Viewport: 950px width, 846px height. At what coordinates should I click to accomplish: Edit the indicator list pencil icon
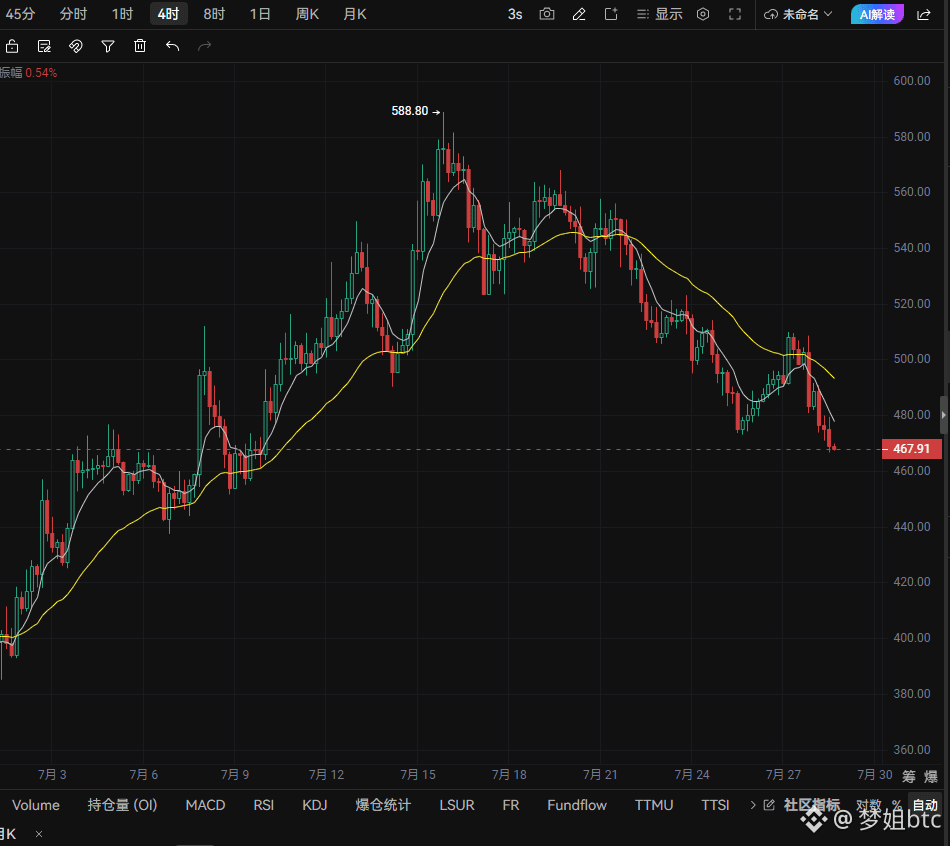[x=769, y=805]
